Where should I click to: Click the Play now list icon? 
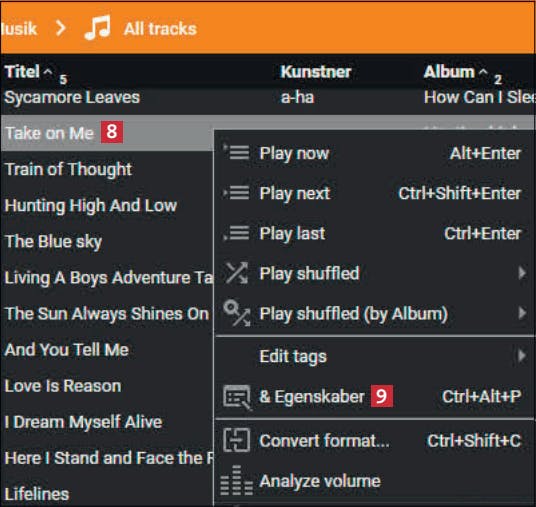[x=236, y=152]
